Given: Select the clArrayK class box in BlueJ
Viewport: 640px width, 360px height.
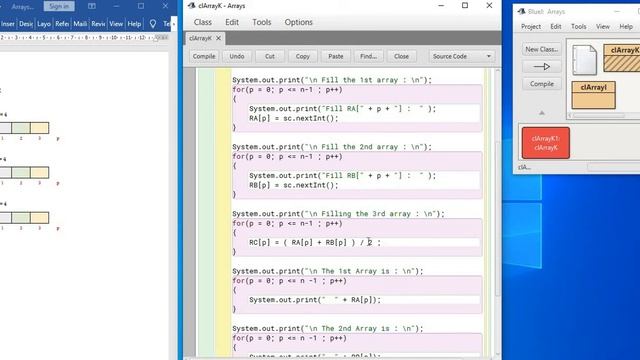Looking at the screenshot, I should (622, 58).
